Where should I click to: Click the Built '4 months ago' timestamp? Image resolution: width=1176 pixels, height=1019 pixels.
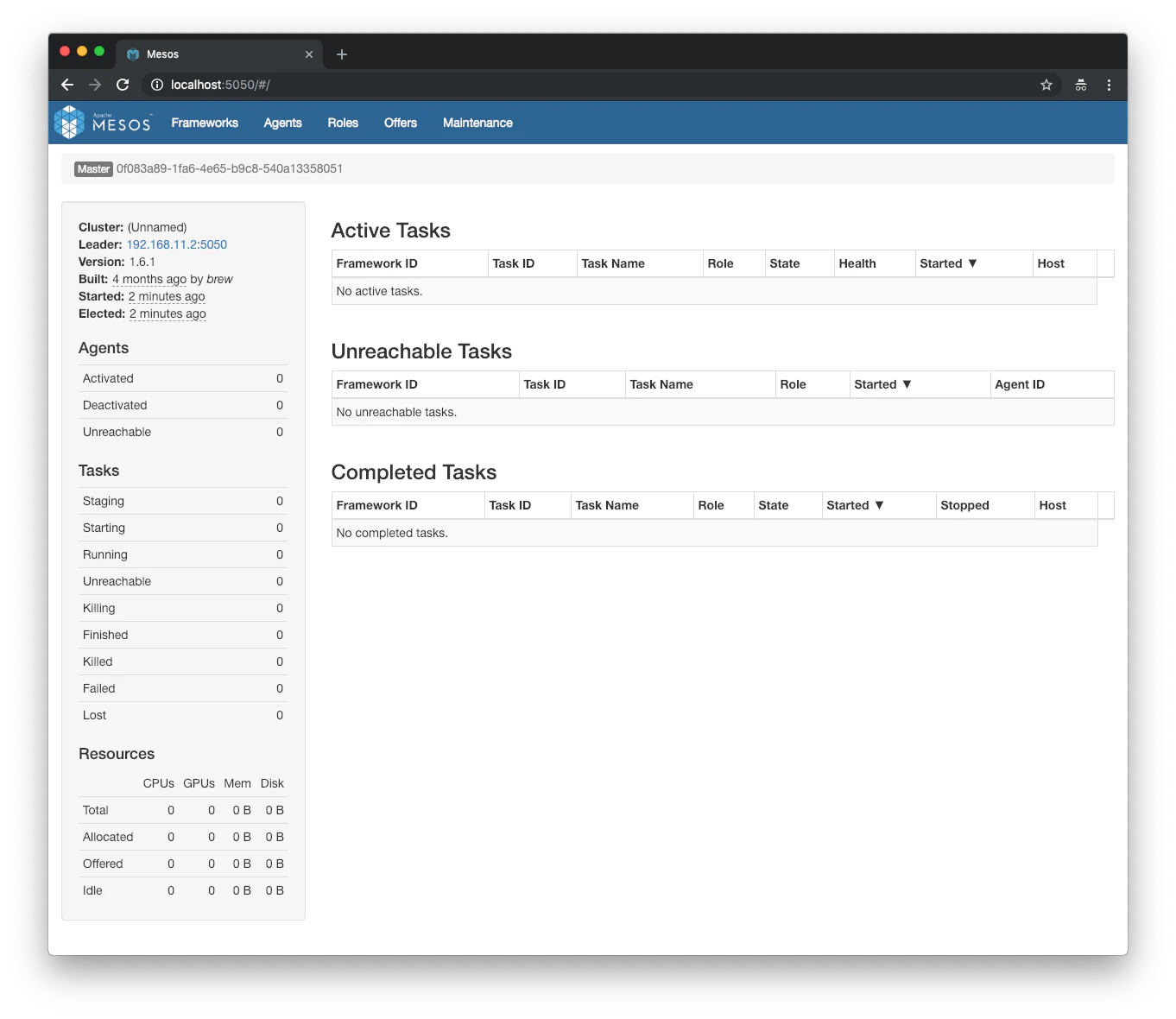pyautogui.click(x=149, y=279)
